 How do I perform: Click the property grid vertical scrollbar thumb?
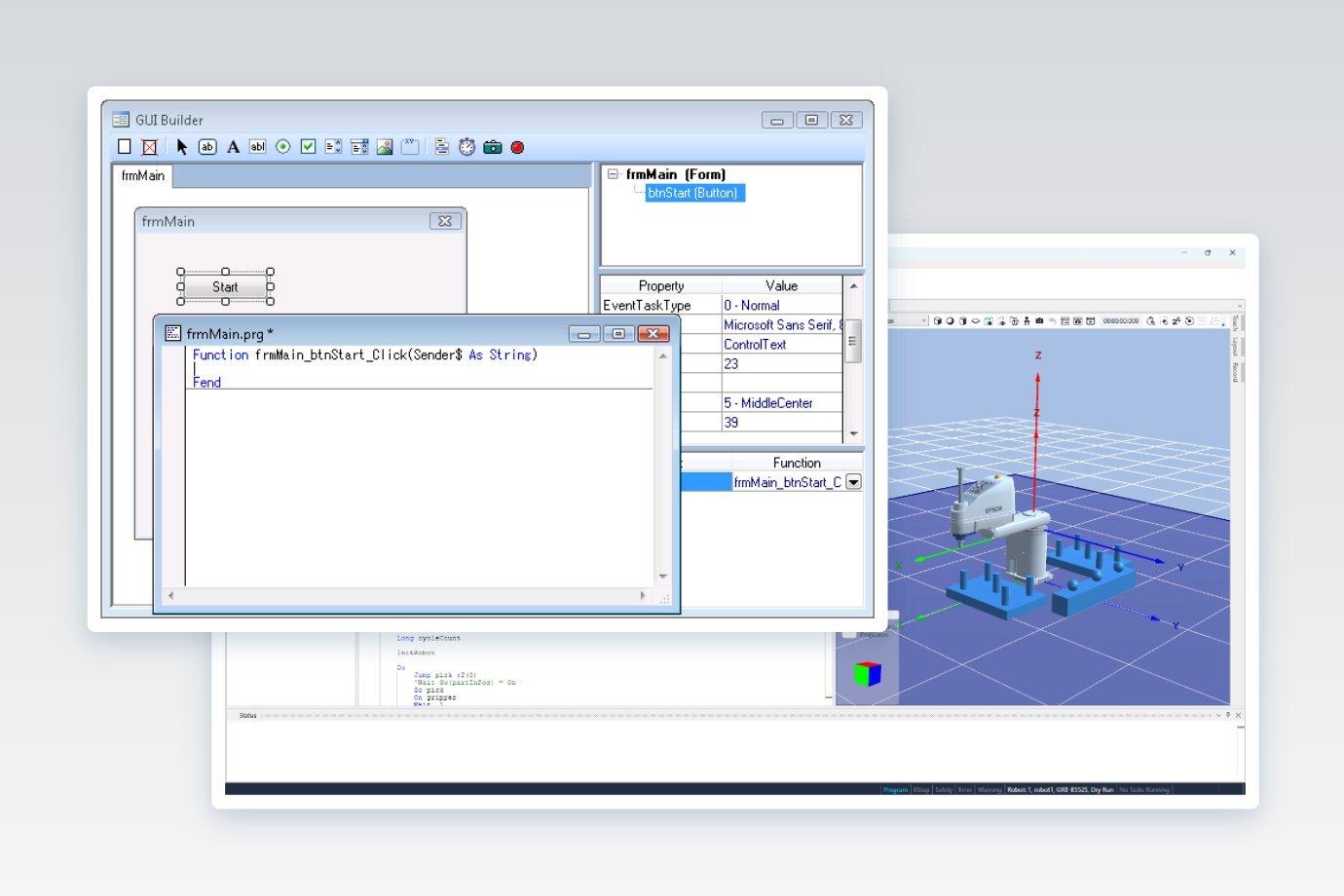pyautogui.click(x=852, y=341)
